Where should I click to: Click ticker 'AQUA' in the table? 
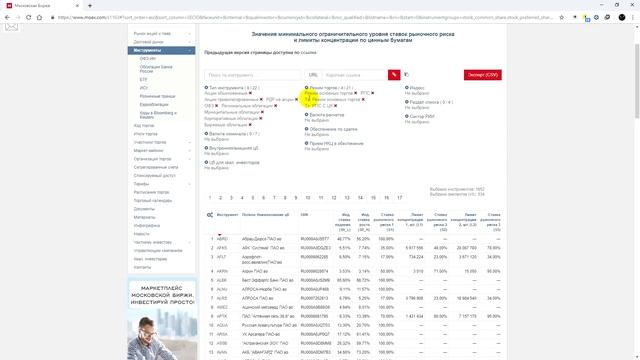click(222, 325)
